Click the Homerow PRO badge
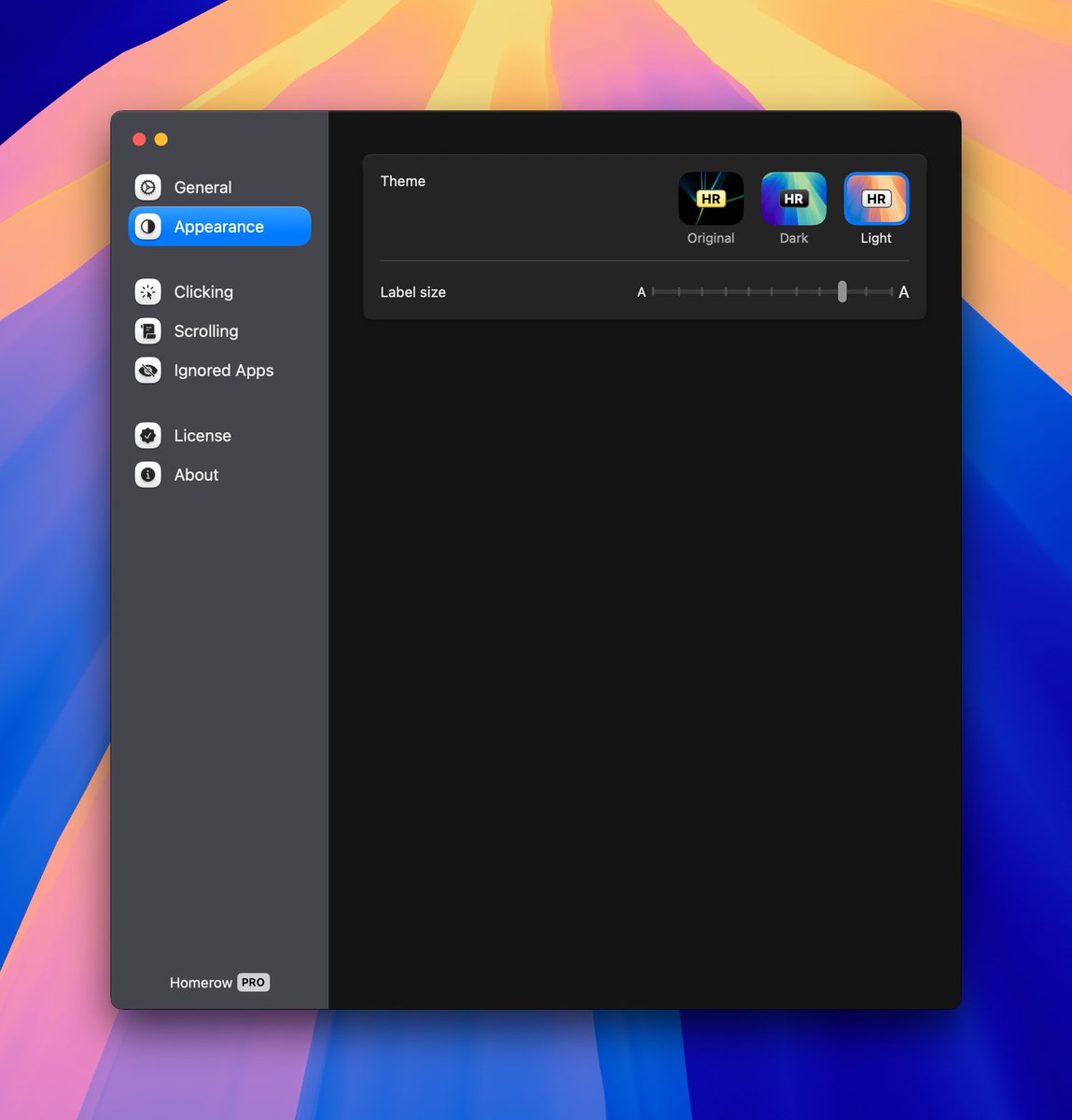This screenshot has height=1120, width=1072. [x=252, y=982]
